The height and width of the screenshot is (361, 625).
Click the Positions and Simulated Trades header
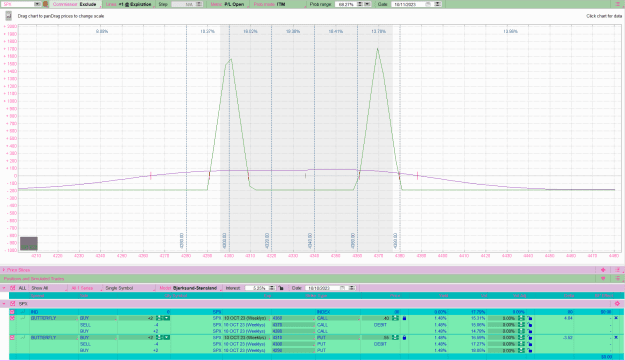[34, 279]
